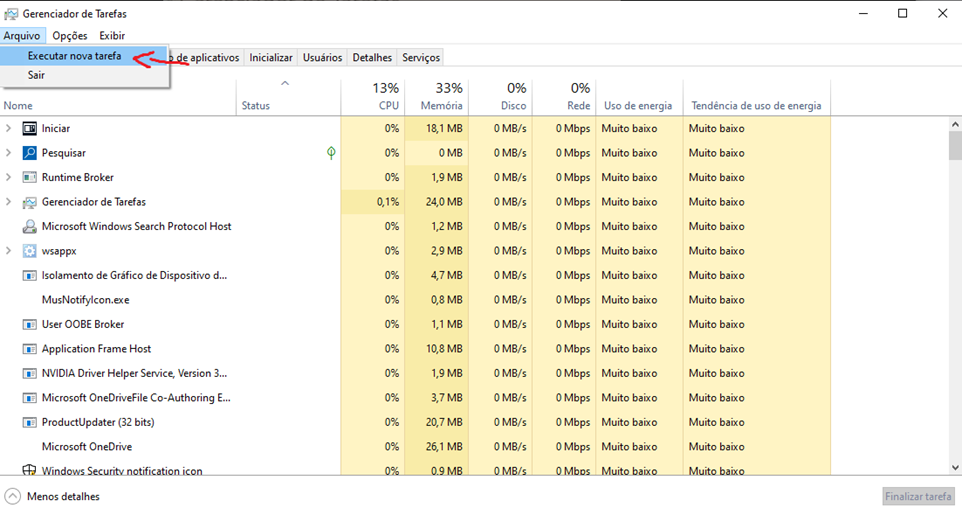This screenshot has height=515, width=962.
Task: Expand the Runtime Broker process group
Action: click(x=9, y=177)
